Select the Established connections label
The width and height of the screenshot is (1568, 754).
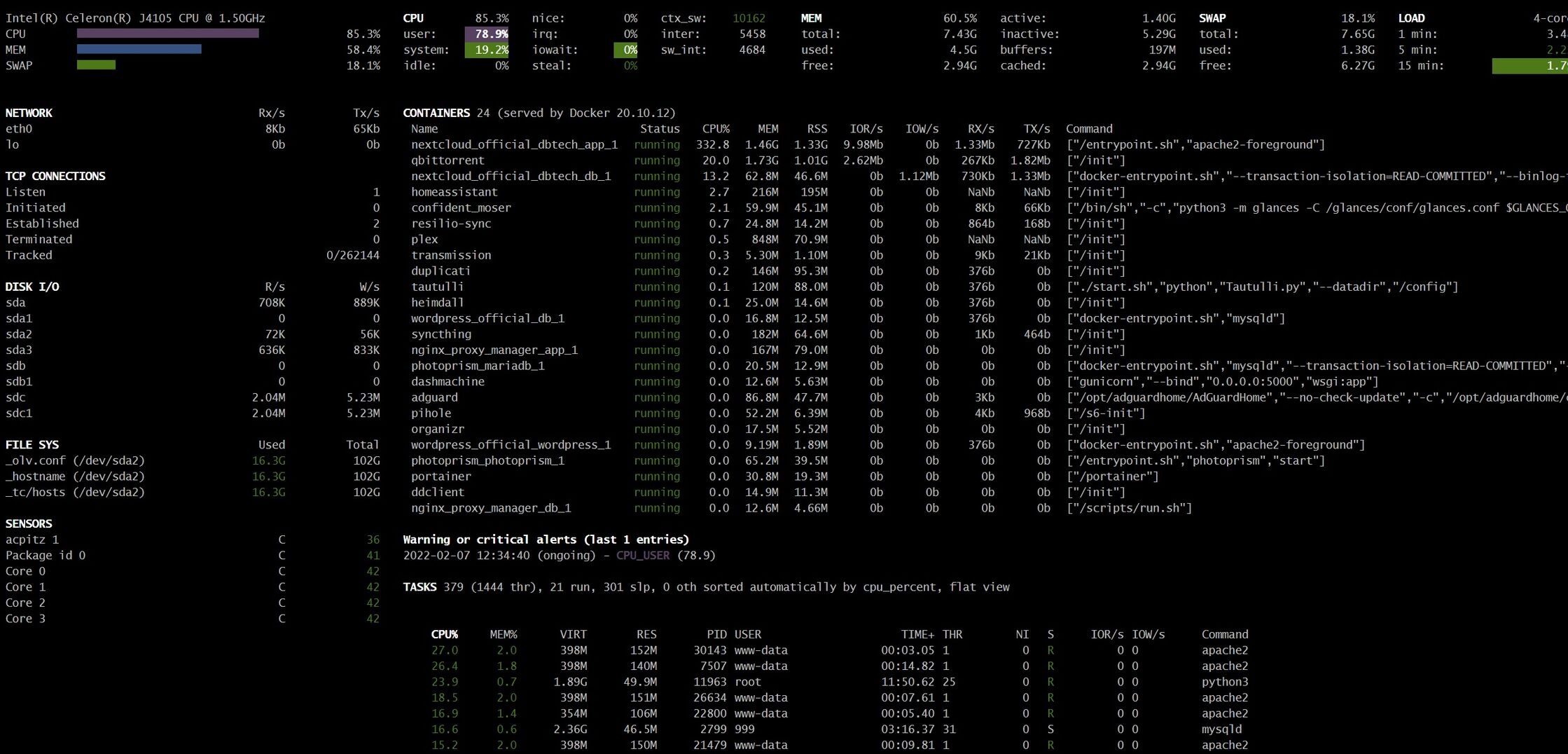(42, 224)
